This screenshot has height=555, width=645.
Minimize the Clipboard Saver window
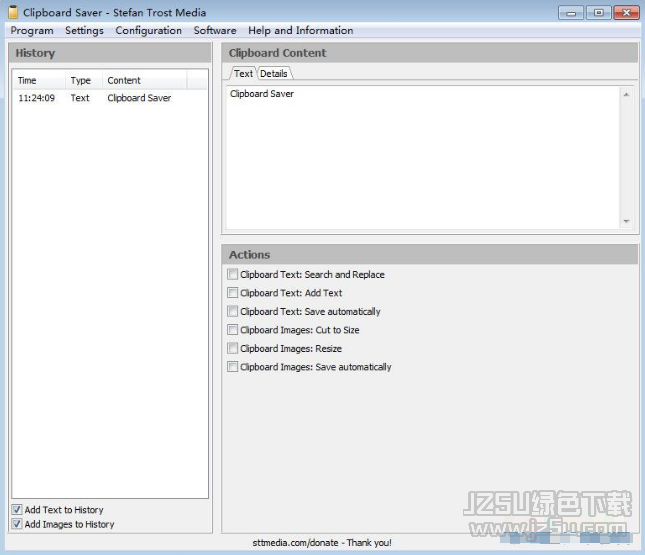[571, 13]
